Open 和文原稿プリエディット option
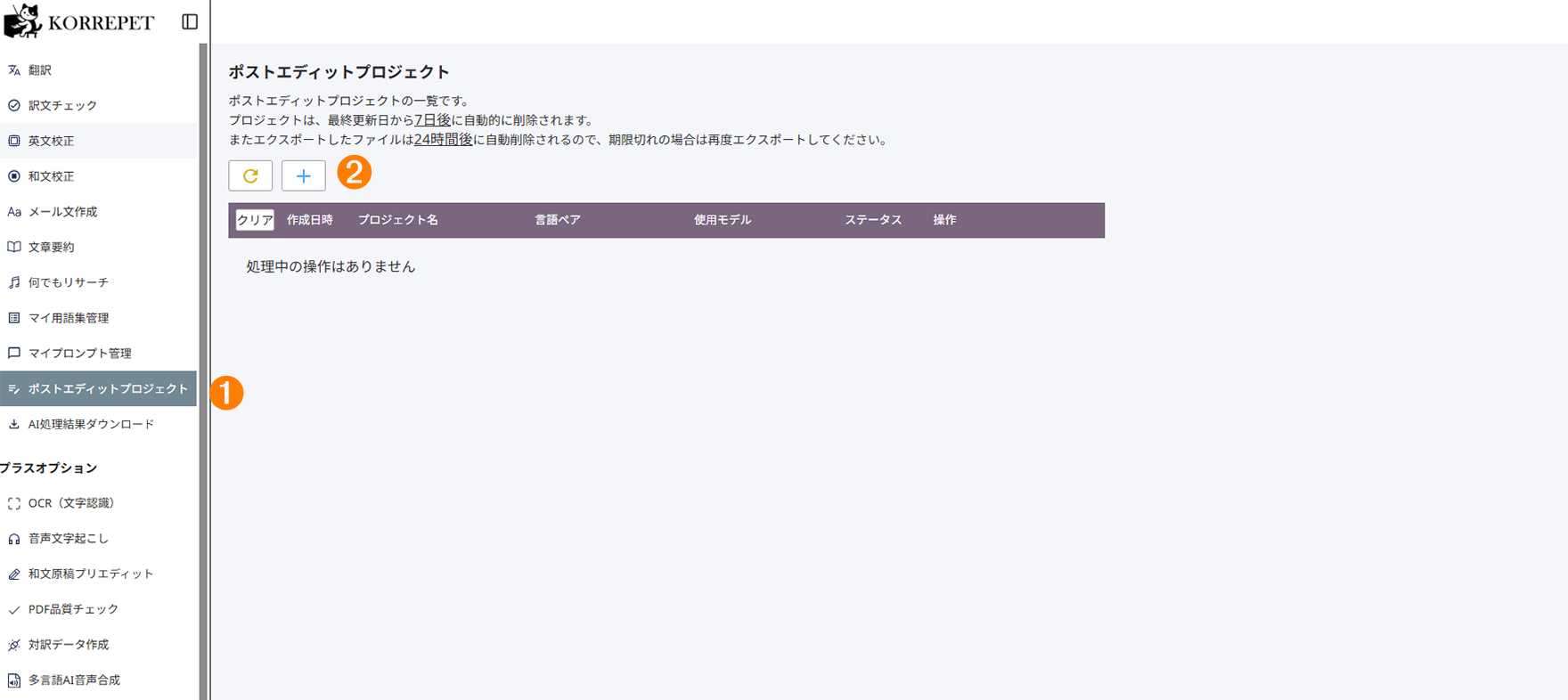The image size is (1568, 700). point(98,574)
